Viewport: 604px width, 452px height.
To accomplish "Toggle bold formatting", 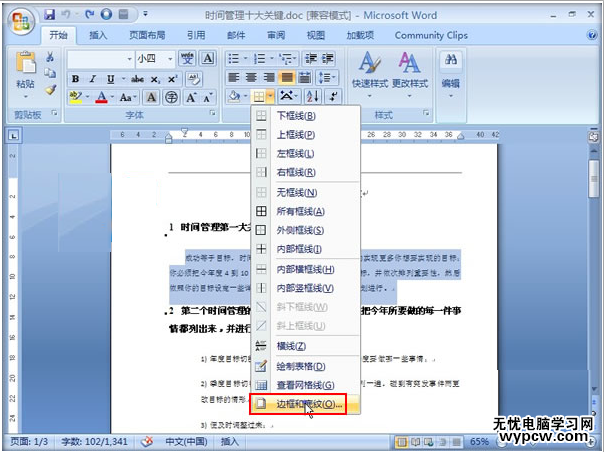I will 76,79.
